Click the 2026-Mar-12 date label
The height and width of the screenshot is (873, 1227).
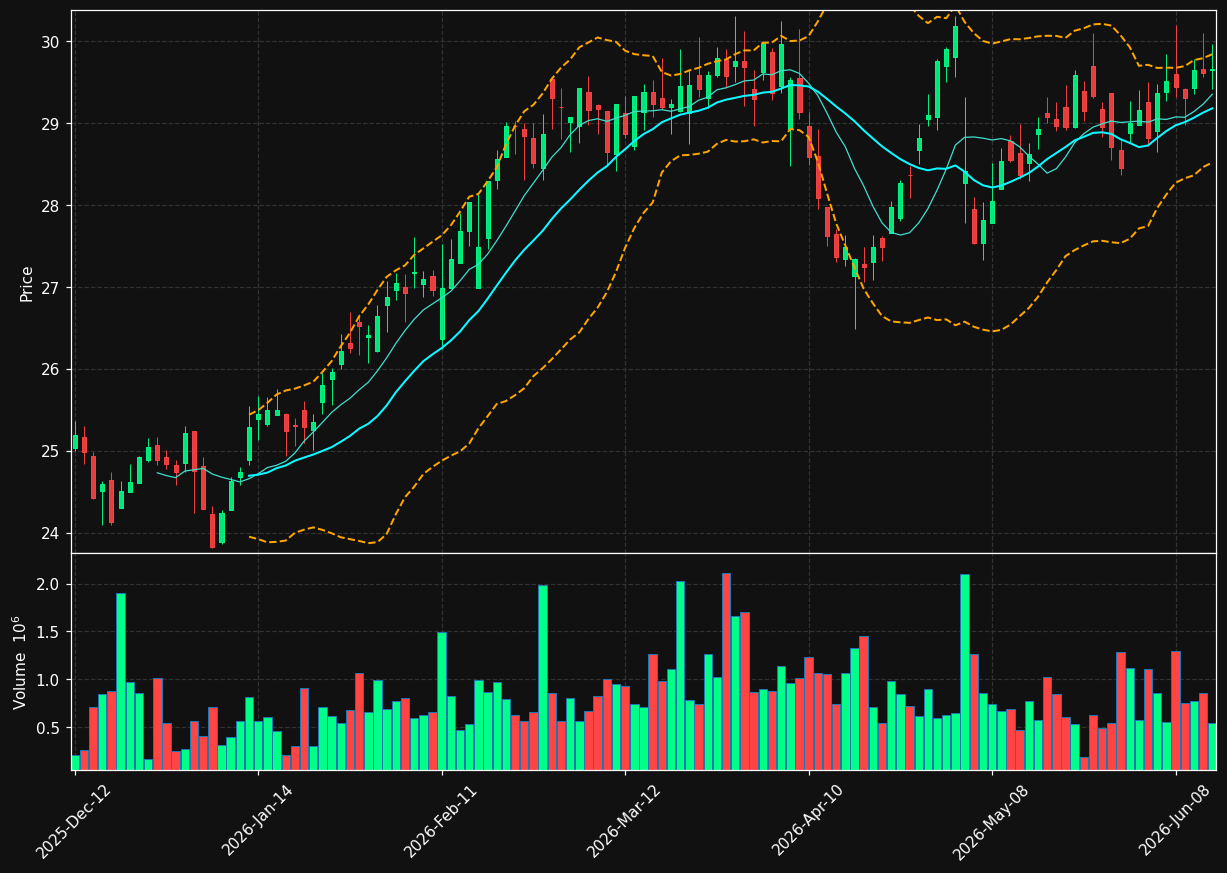point(623,821)
